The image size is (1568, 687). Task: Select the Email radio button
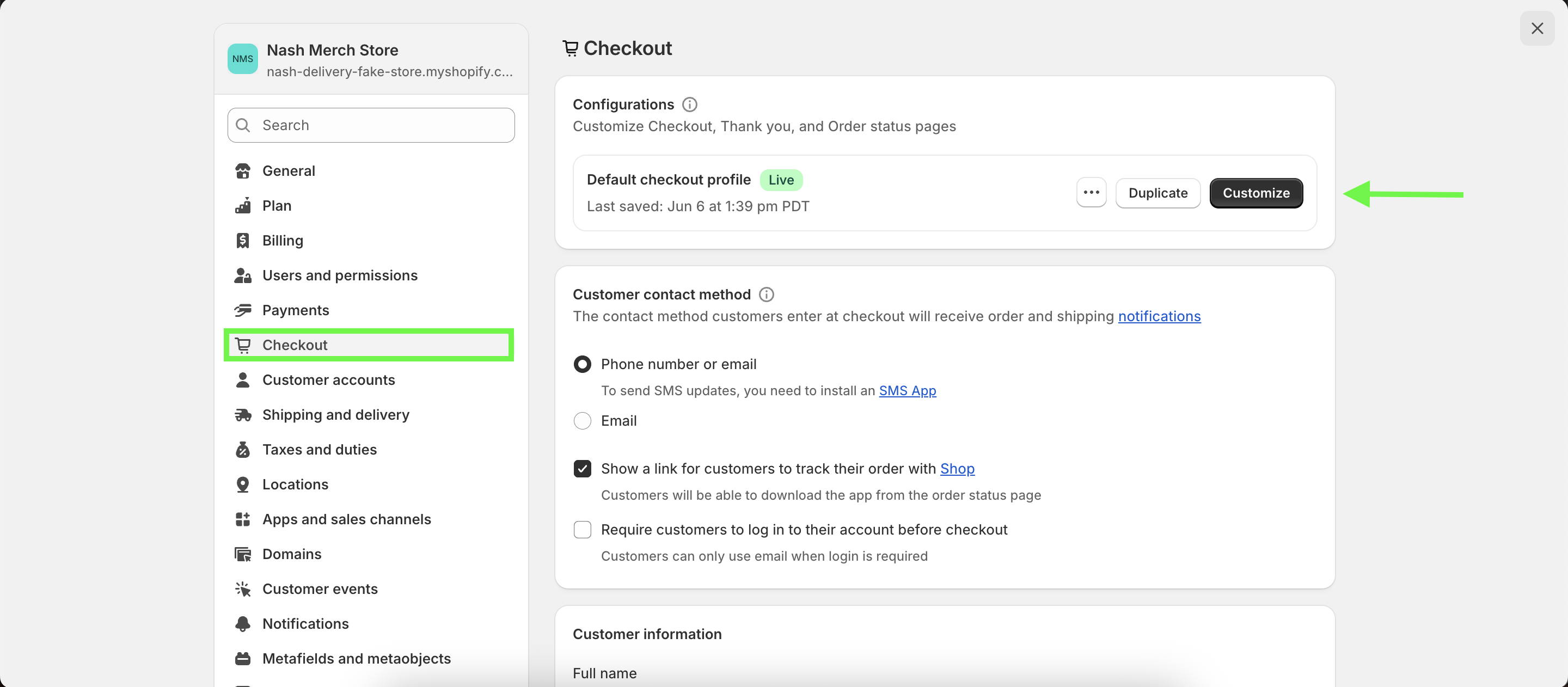click(583, 421)
